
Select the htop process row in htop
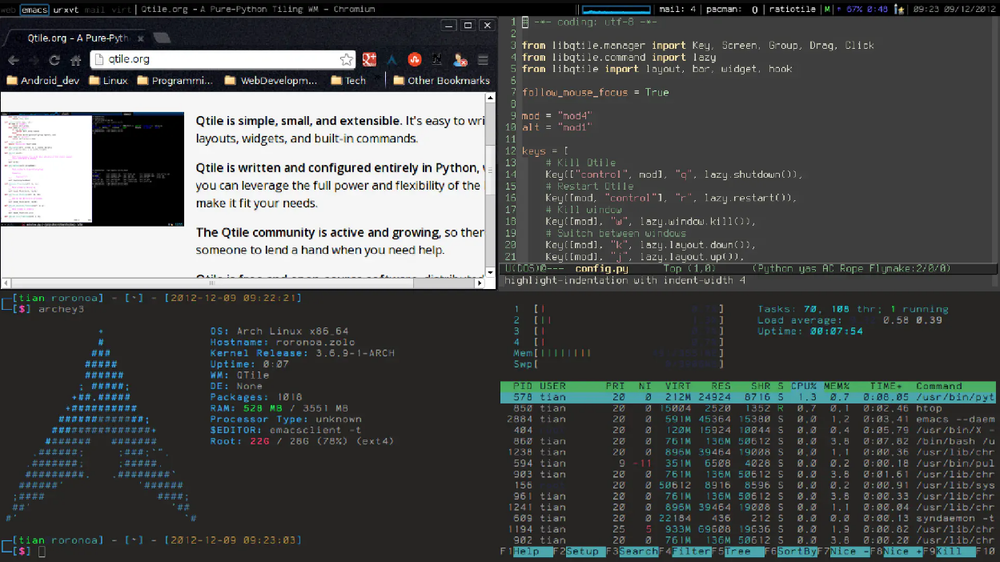(748, 408)
